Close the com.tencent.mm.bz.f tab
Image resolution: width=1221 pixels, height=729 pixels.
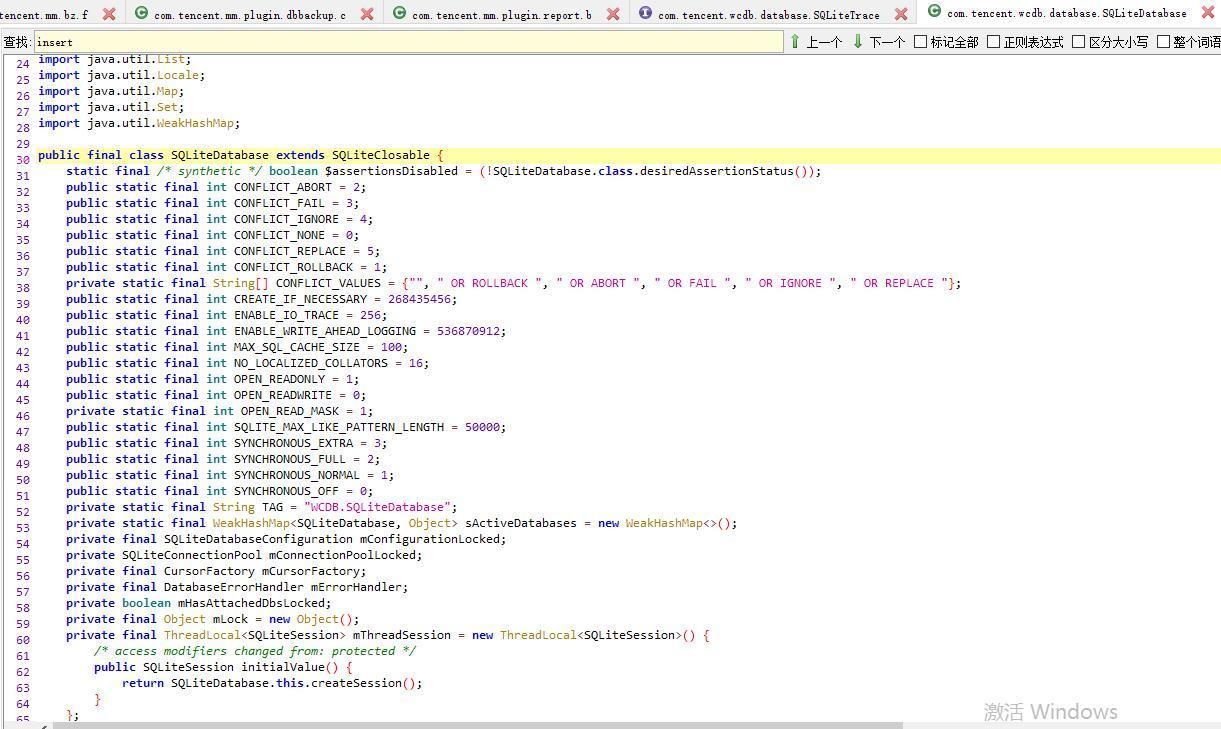click(x=109, y=14)
